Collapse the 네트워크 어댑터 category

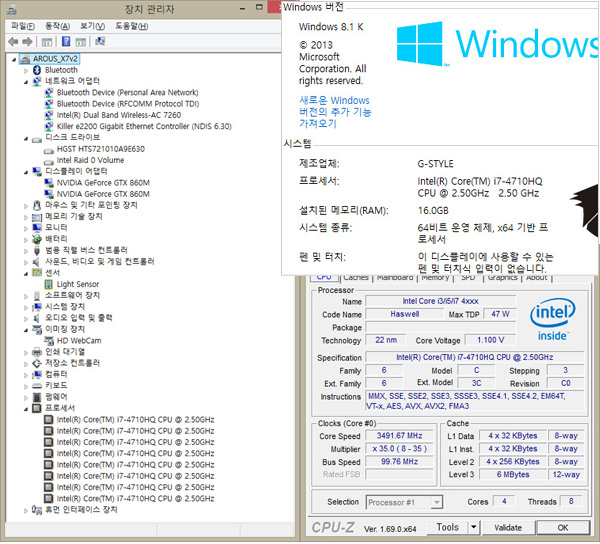(x=26, y=81)
